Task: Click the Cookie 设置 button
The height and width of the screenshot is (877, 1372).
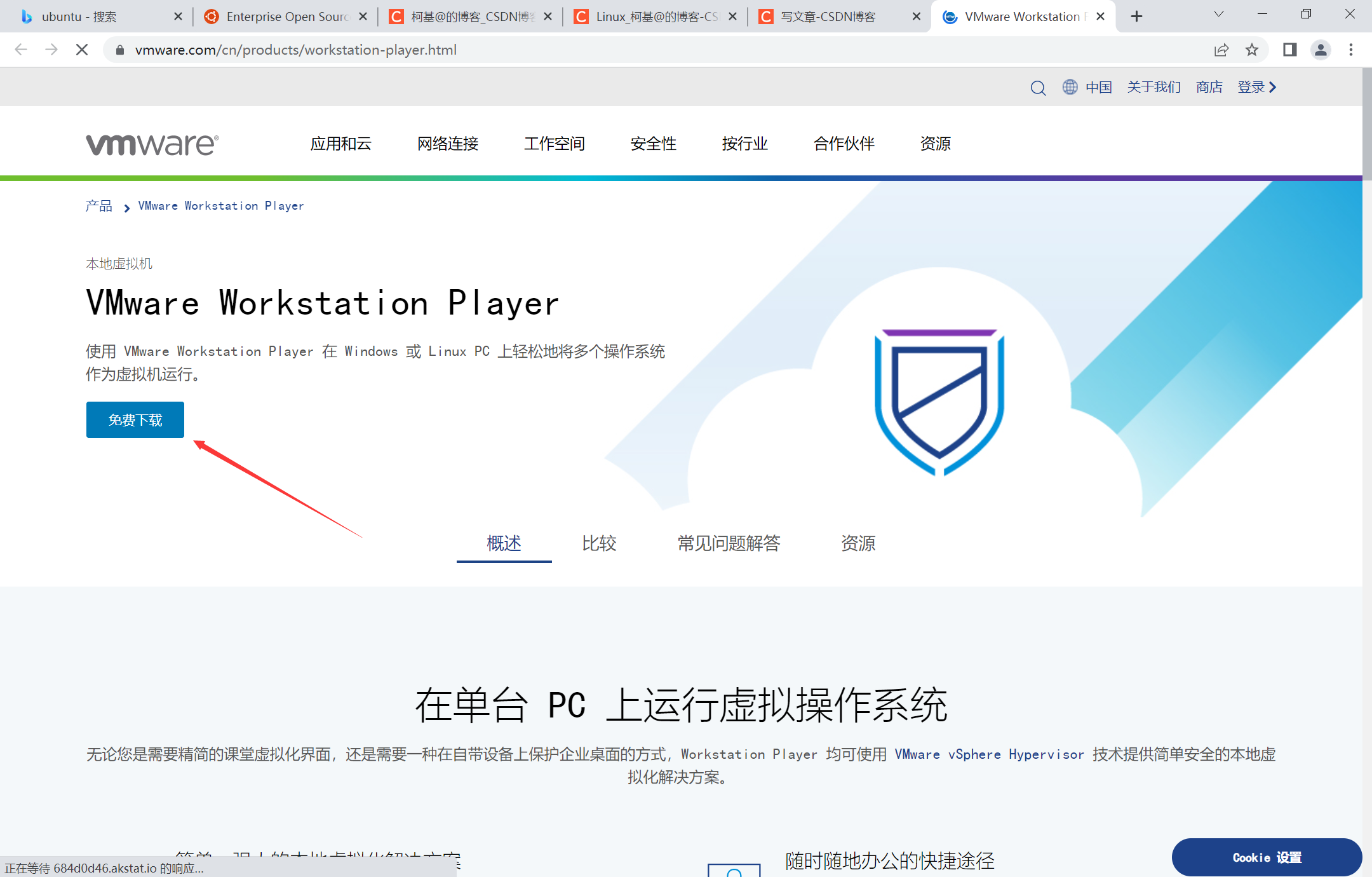Action: pos(1267,857)
